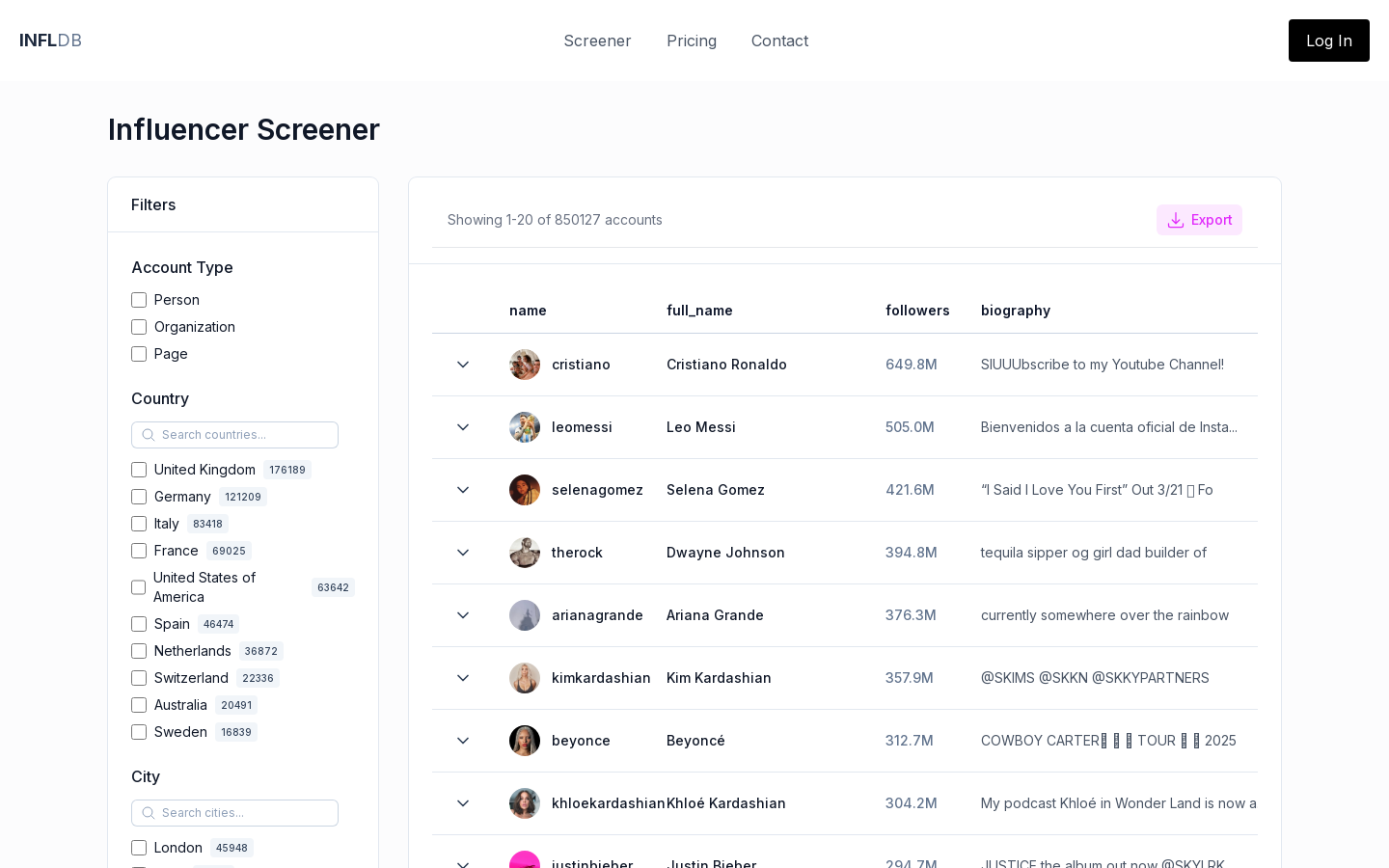Click the Export button
Image resolution: width=1389 pixels, height=868 pixels.
pyautogui.click(x=1199, y=220)
